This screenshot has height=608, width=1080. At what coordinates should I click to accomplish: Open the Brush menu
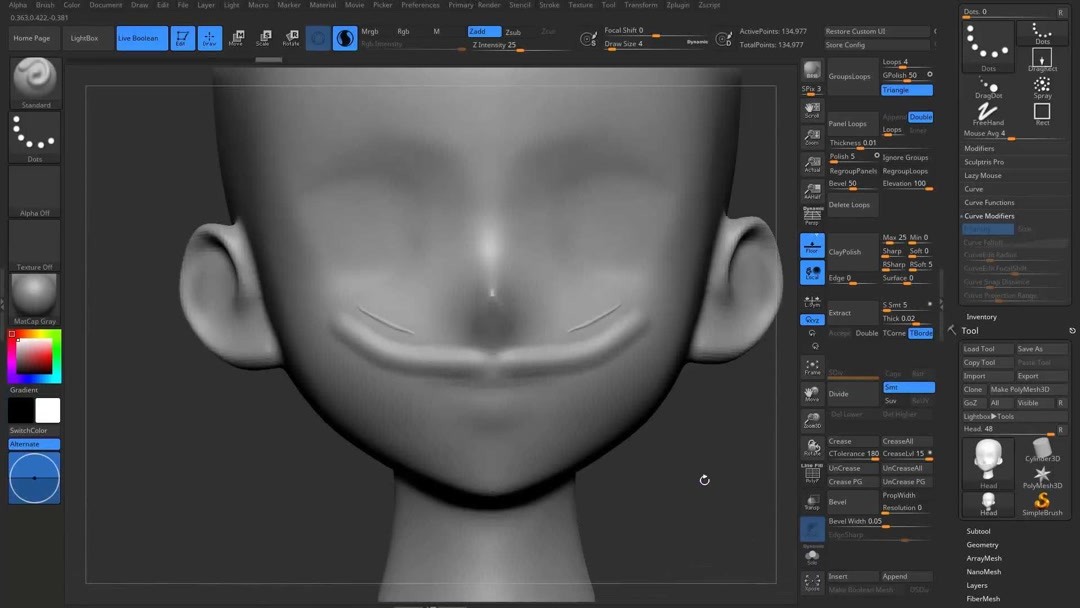point(45,5)
